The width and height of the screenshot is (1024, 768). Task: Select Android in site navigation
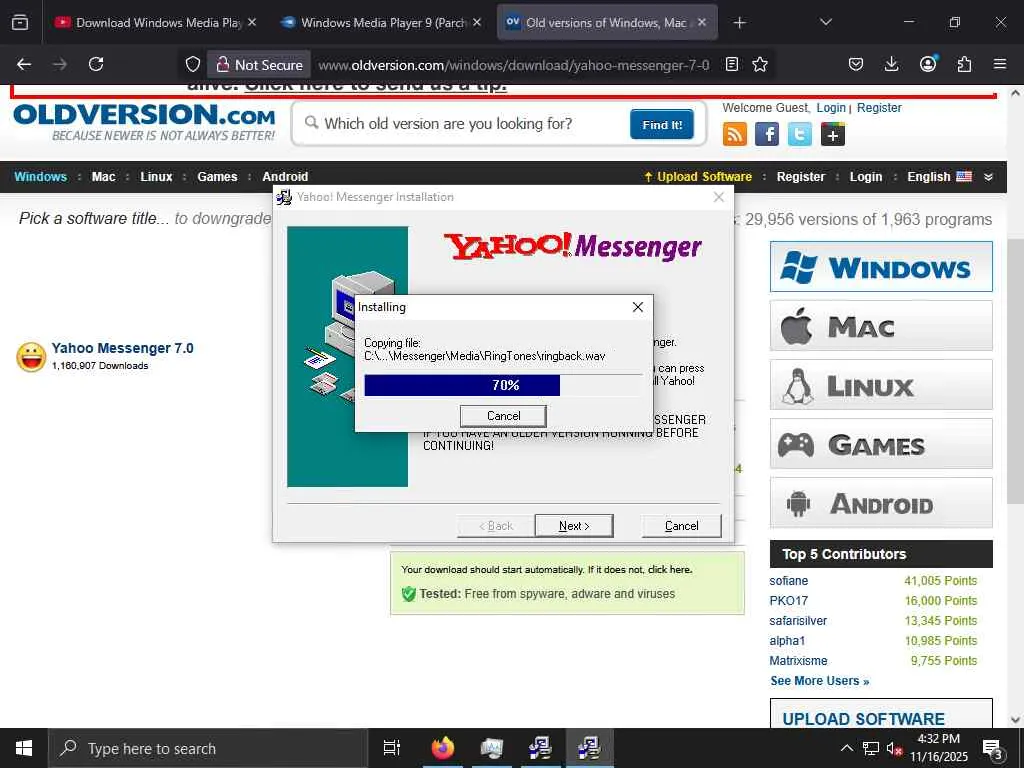point(285,176)
